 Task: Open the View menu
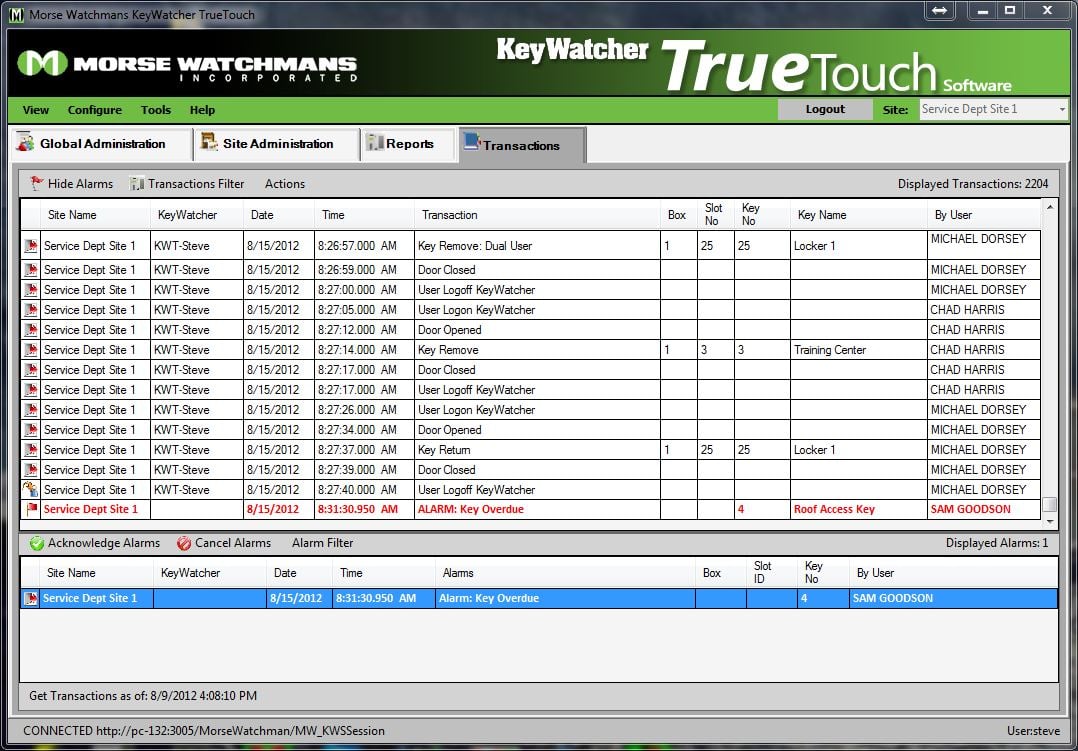pos(36,110)
